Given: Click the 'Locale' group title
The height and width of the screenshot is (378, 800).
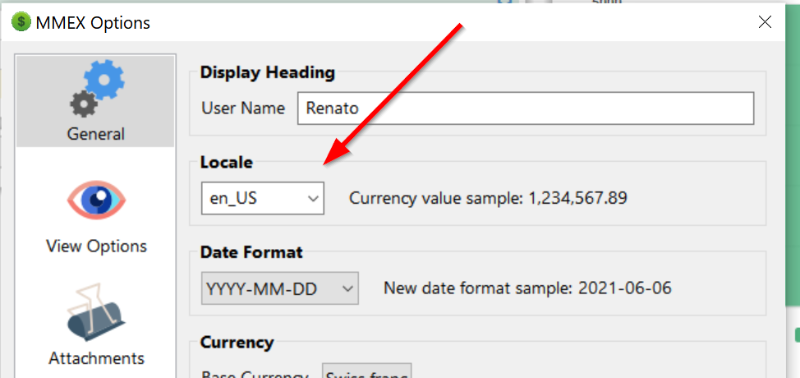Looking at the screenshot, I should pyautogui.click(x=226, y=162).
